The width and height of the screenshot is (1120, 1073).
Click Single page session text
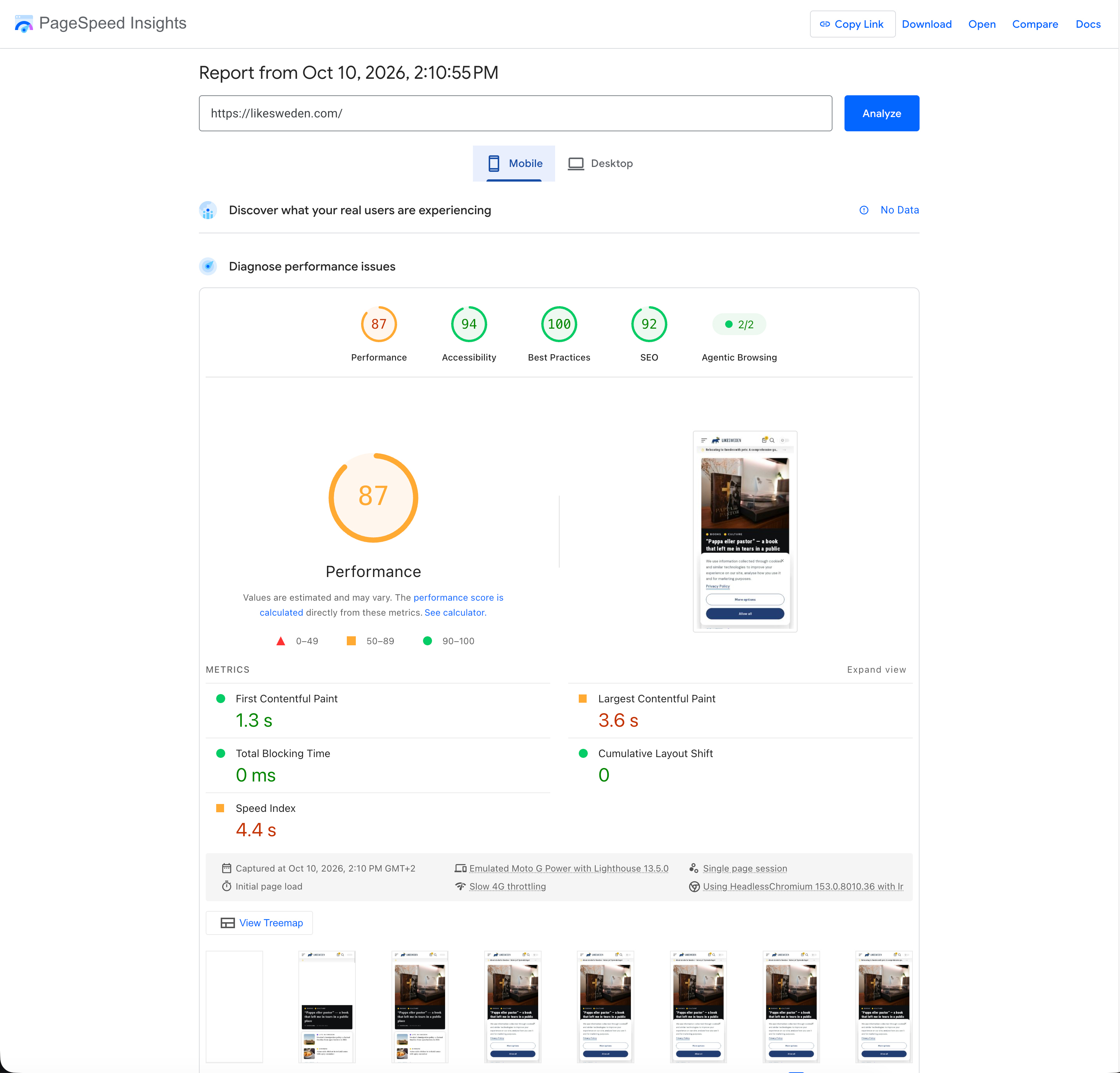[745, 868]
